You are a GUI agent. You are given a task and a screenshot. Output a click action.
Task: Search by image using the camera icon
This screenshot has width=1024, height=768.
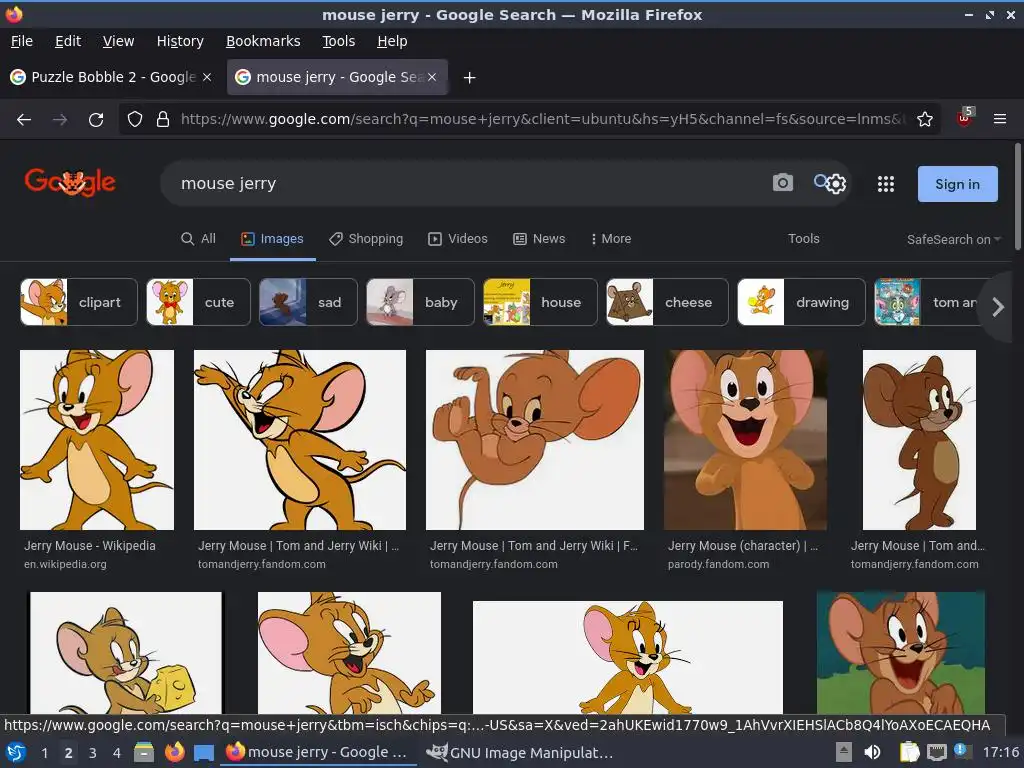782,183
